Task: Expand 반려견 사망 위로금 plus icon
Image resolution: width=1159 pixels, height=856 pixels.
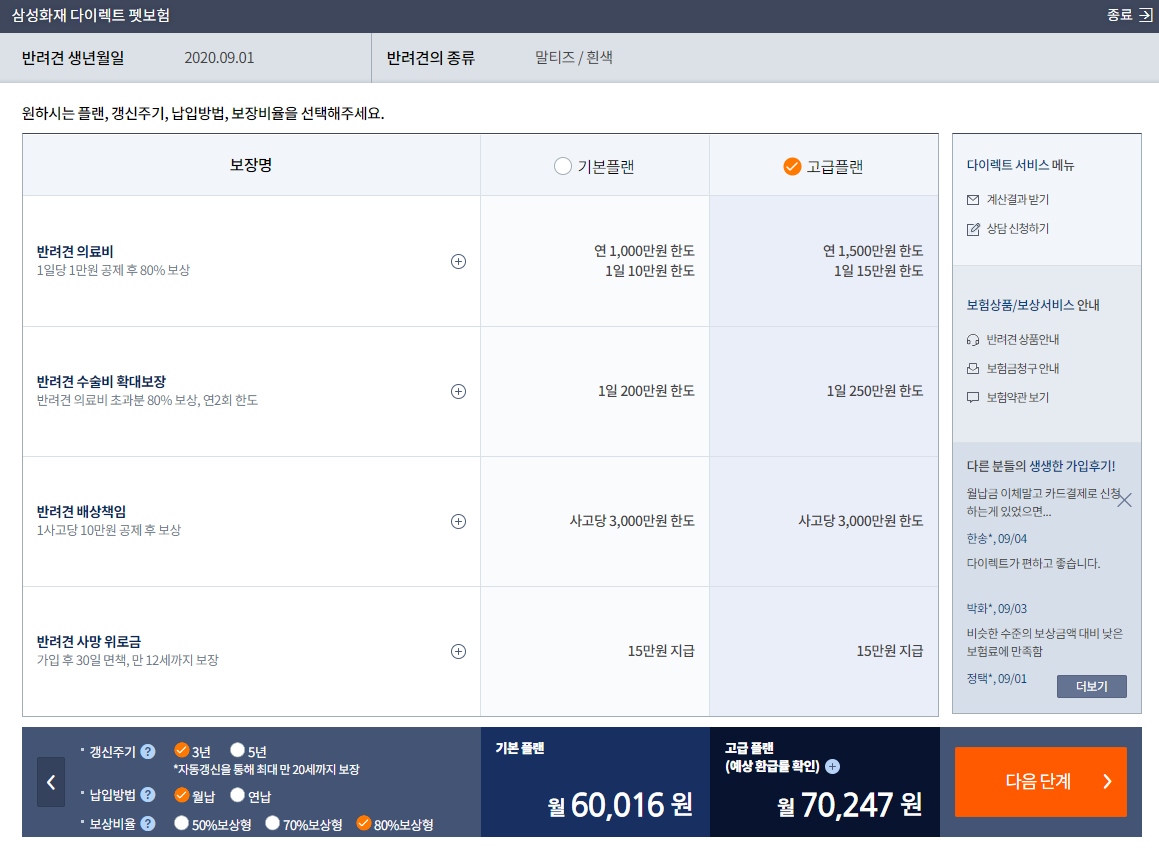Action: click(x=458, y=651)
